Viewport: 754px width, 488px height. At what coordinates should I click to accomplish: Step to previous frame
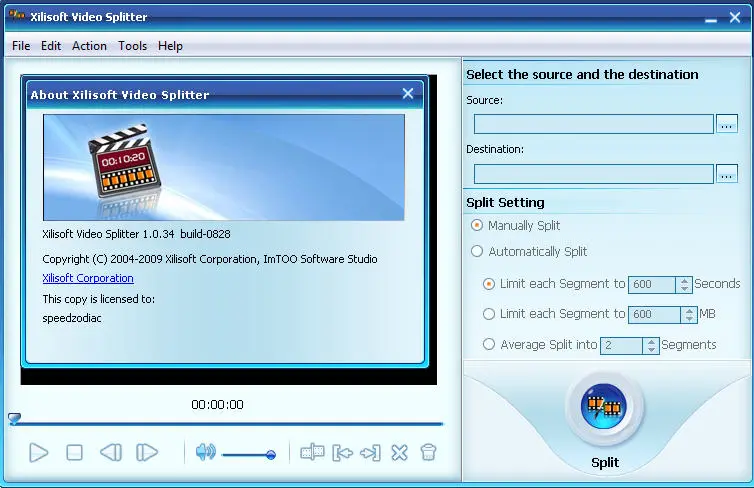click(x=111, y=452)
